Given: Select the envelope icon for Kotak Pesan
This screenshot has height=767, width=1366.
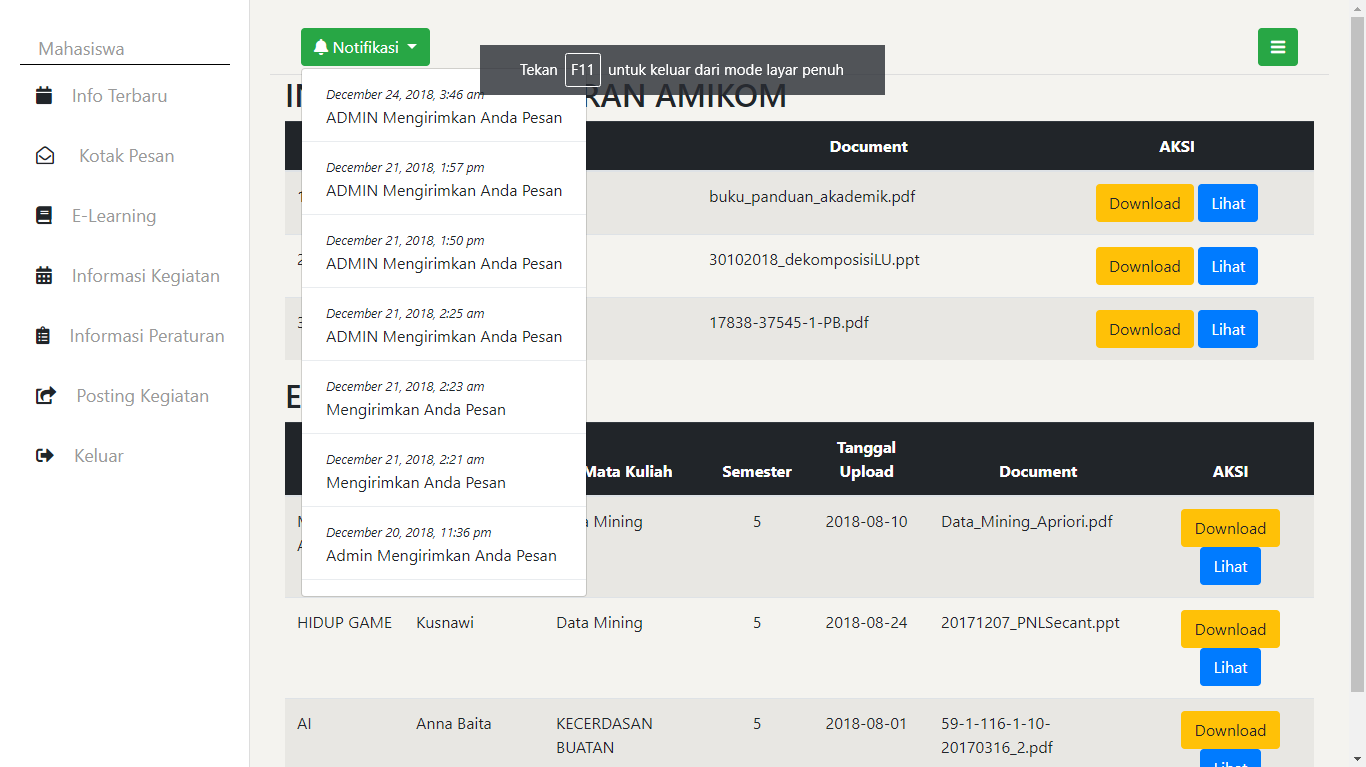Looking at the screenshot, I should point(44,155).
